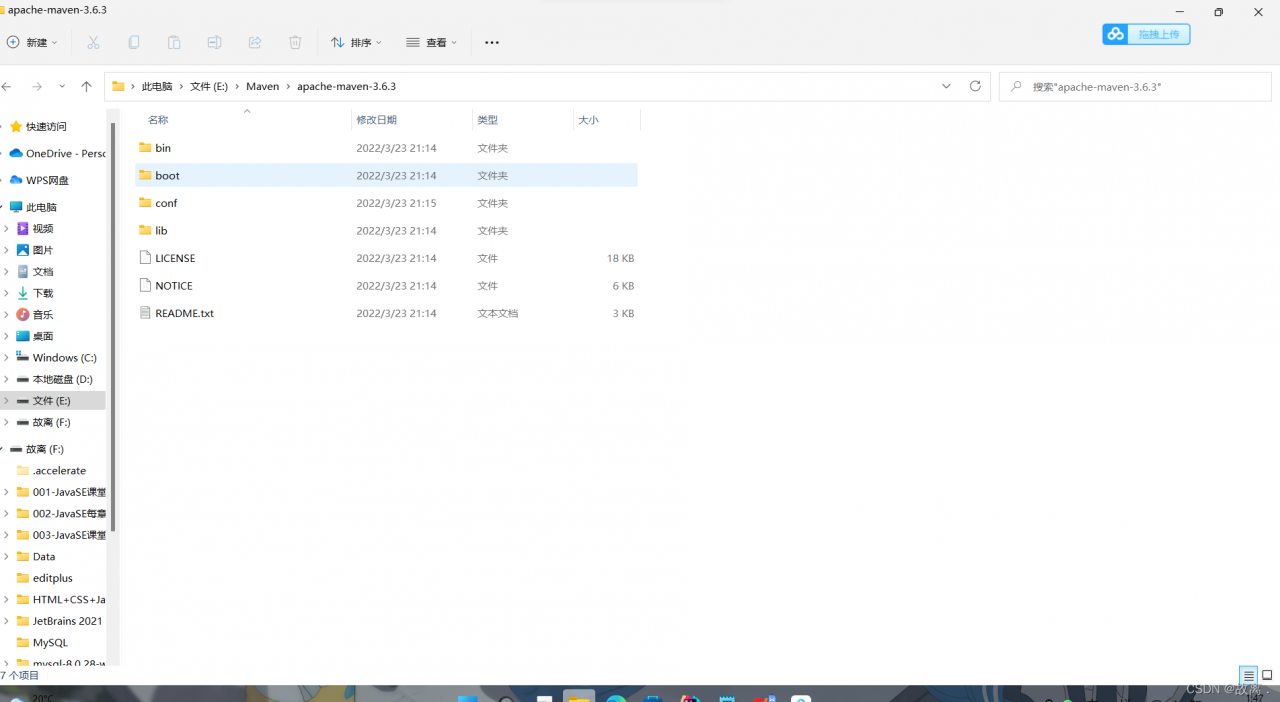The height and width of the screenshot is (702, 1280).
Task: Refresh the current folder
Action: click(975, 87)
